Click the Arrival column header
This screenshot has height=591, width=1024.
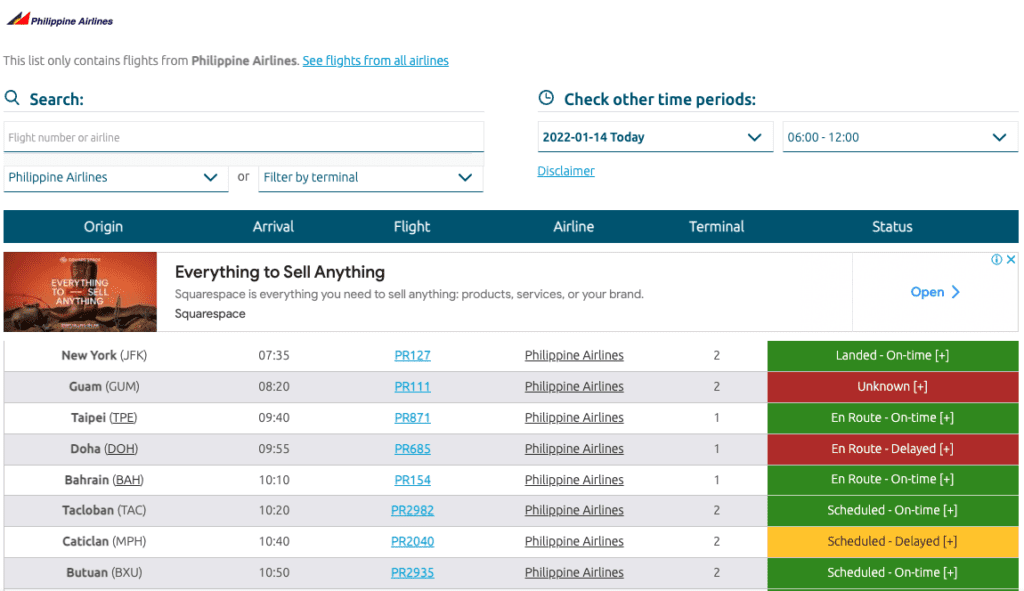click(273, 227)
